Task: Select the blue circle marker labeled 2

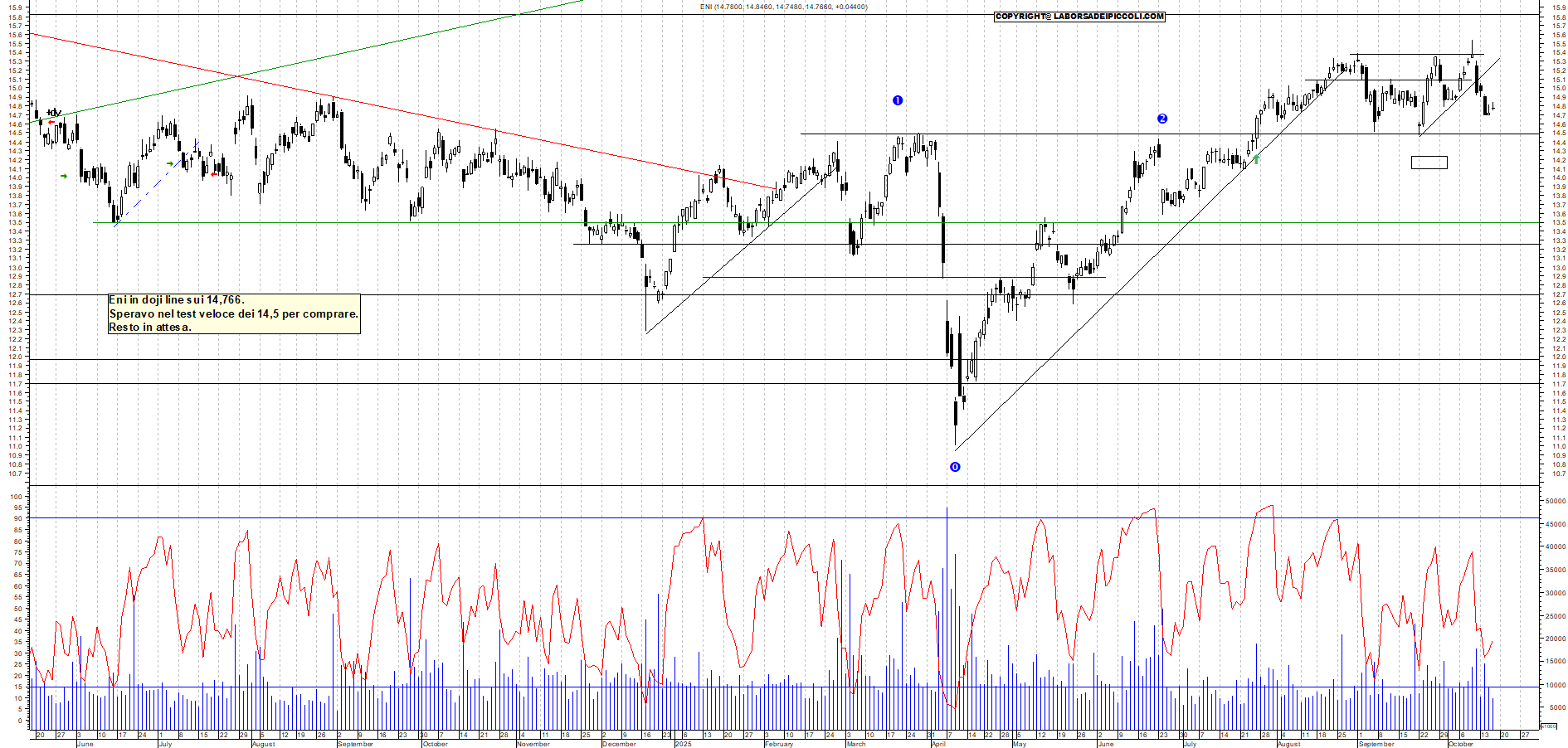Action: [1162, 119]
